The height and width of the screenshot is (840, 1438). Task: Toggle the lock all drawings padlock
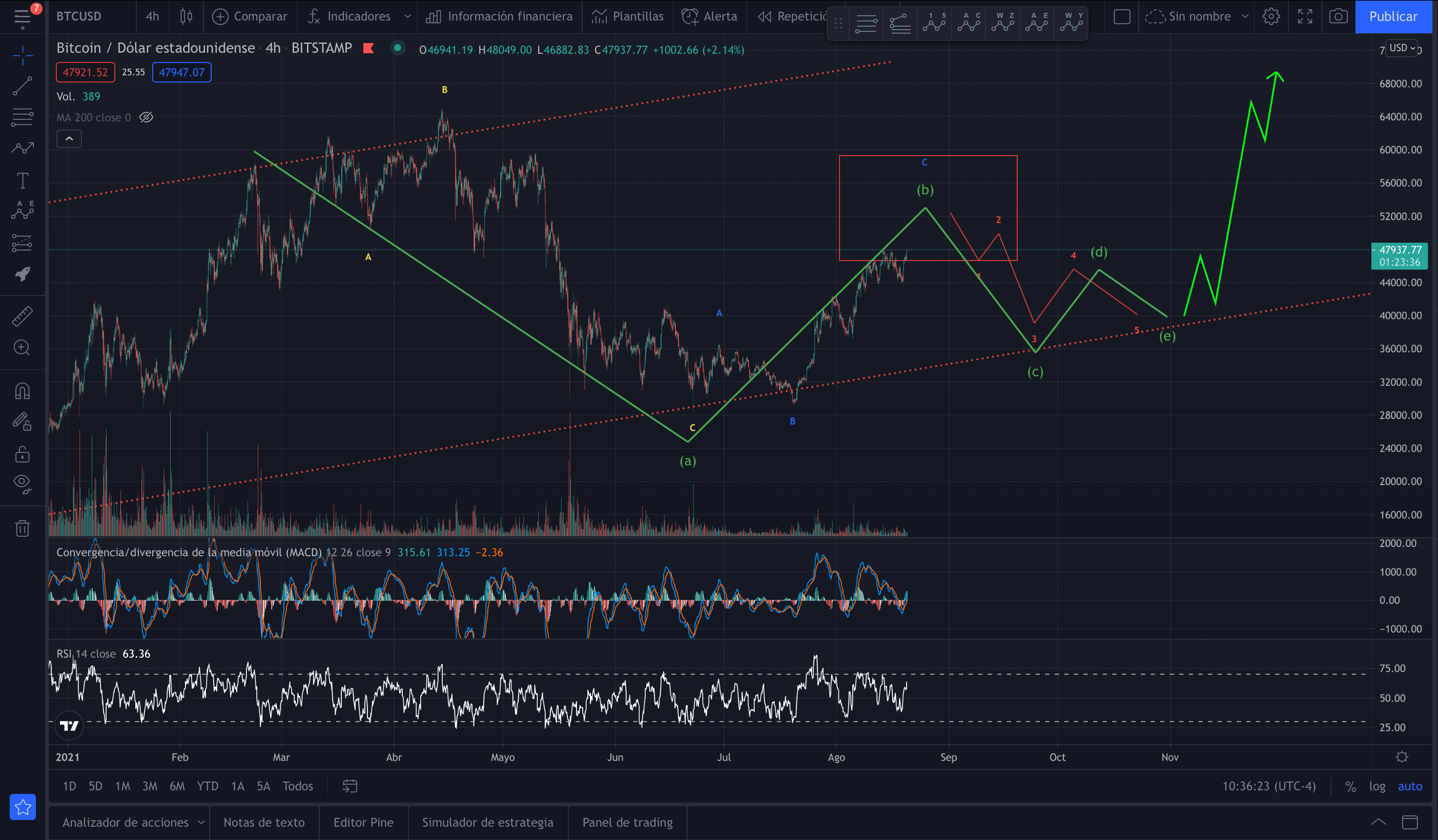tap(23, 454)
